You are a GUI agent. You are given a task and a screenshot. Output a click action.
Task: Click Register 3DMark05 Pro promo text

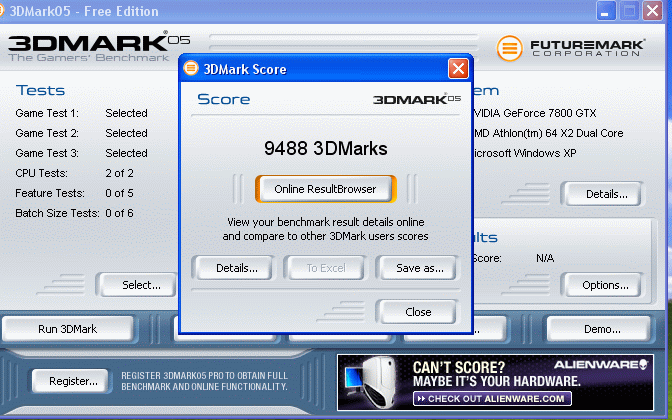click(x=204, y=381)
